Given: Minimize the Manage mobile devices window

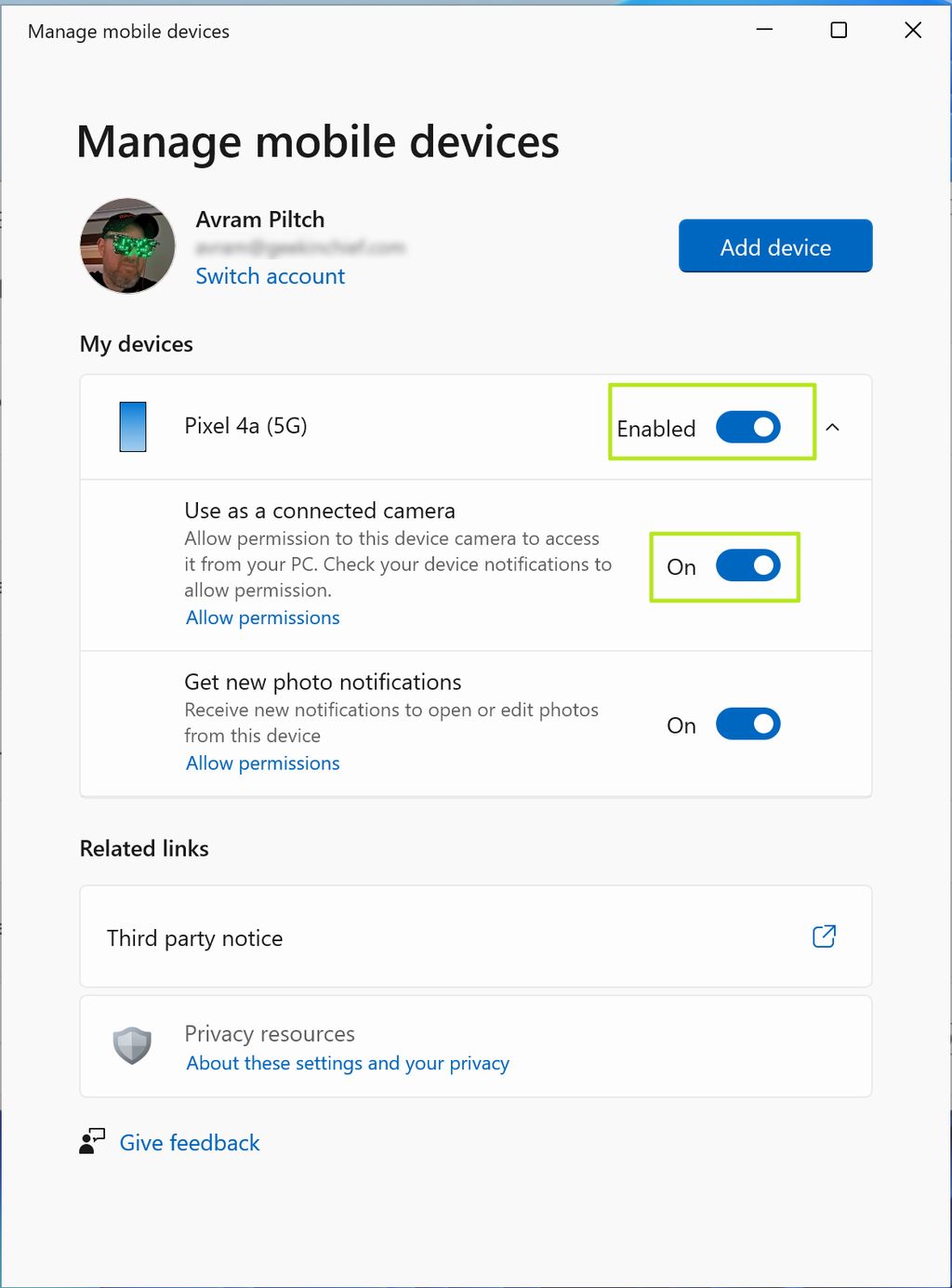Looking at the screenshot, I should point(764,30).
